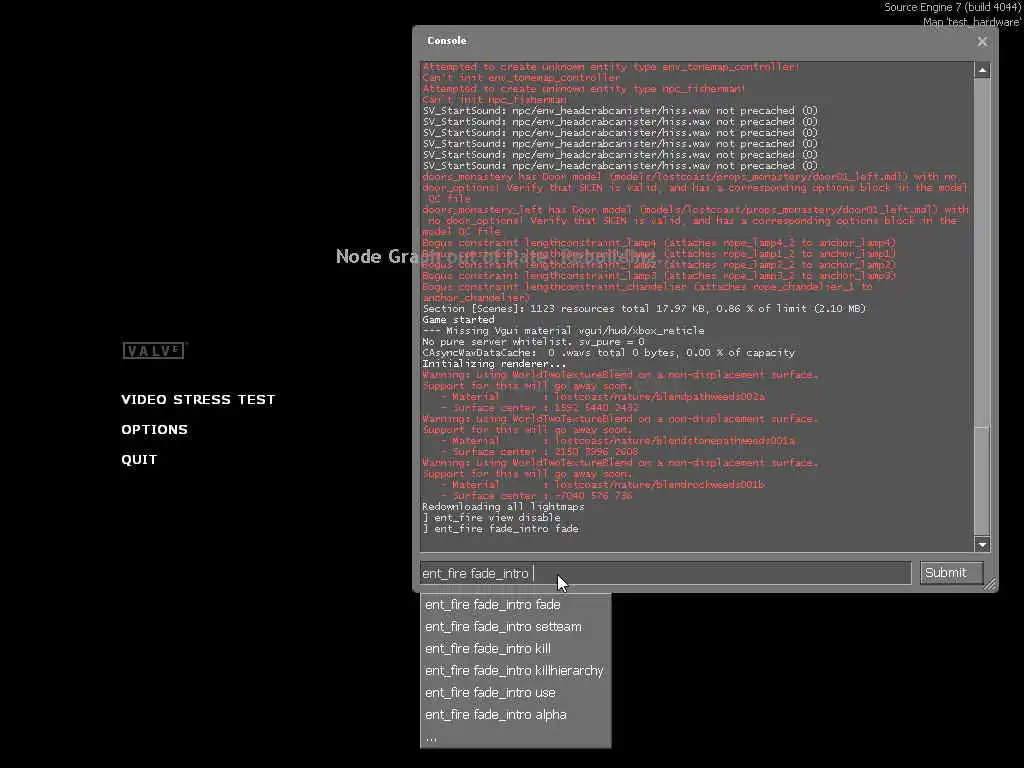
Task: Click the VALVE logo
Action: click(x=154, y=351)
